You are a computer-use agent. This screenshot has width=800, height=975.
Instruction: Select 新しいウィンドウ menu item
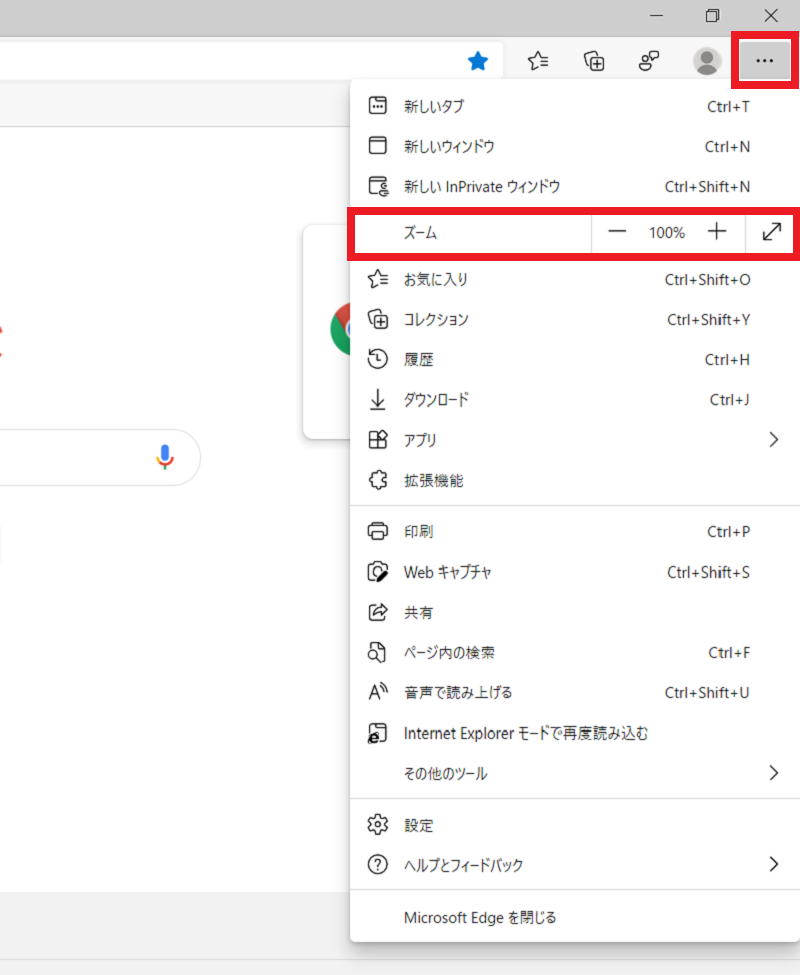(x=575, y=146)
